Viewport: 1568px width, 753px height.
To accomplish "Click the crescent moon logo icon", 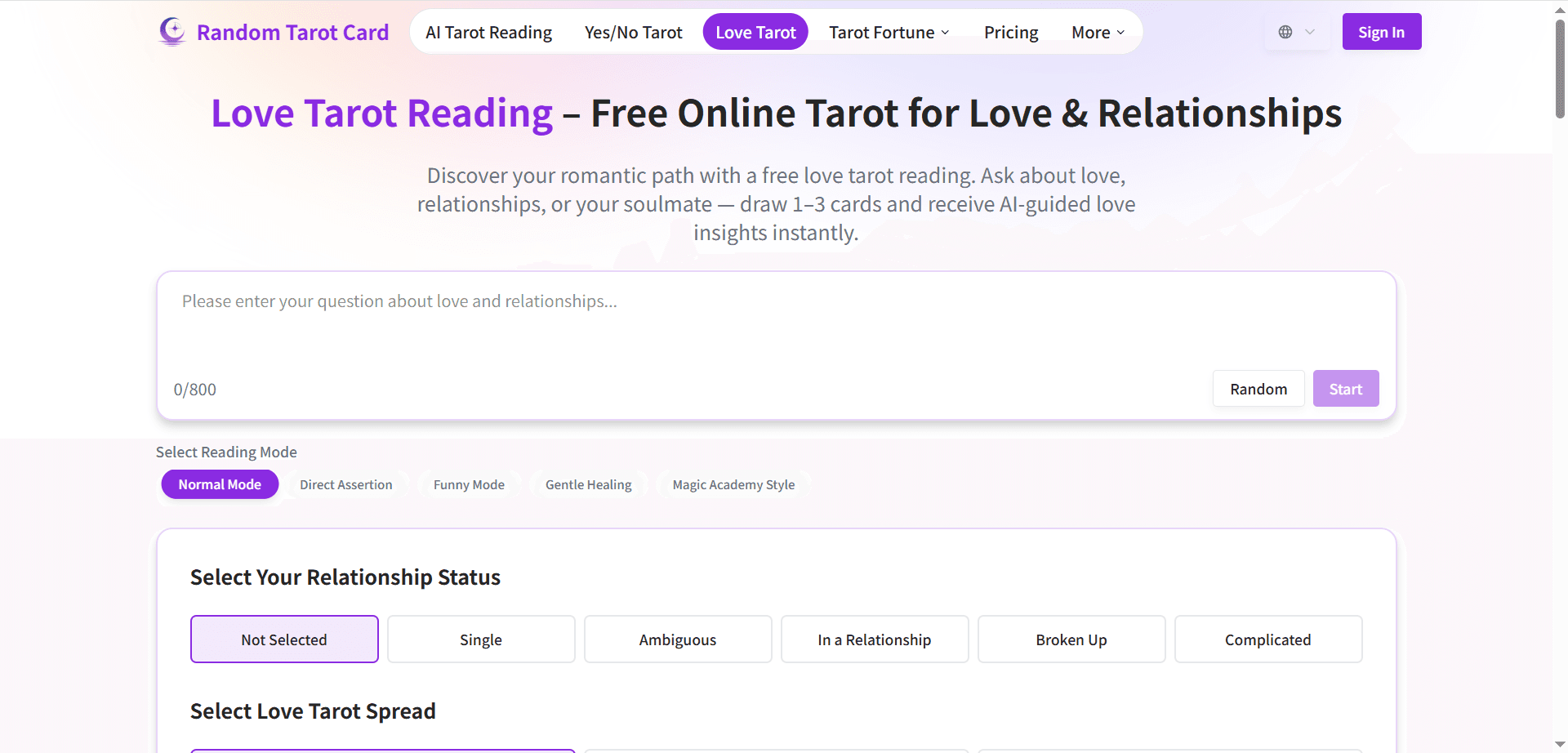I will click(172, 32).
